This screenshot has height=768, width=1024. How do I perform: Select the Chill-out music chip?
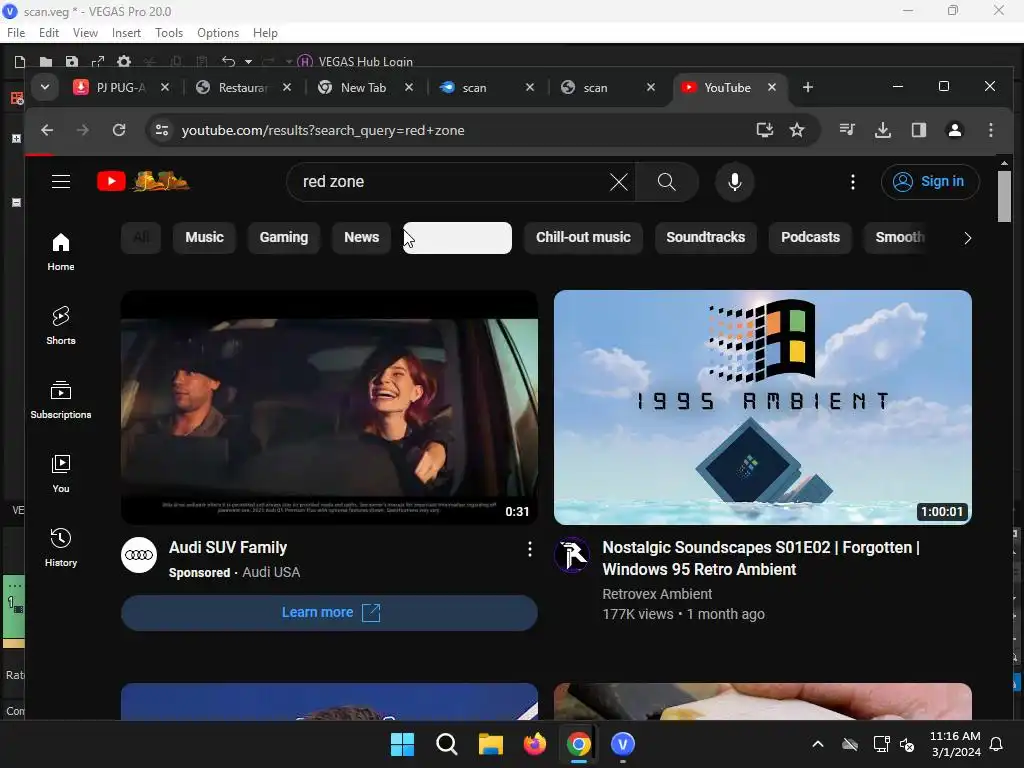(x=583, y=238)
